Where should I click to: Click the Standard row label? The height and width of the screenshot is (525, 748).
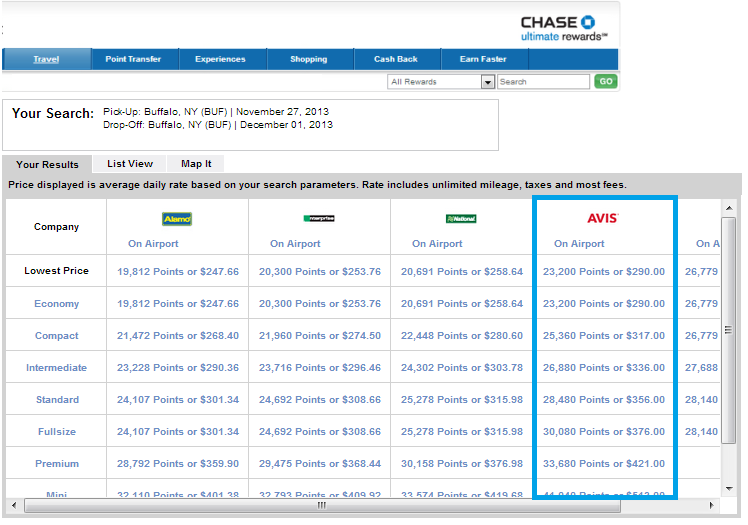click(x=57, y=400)
